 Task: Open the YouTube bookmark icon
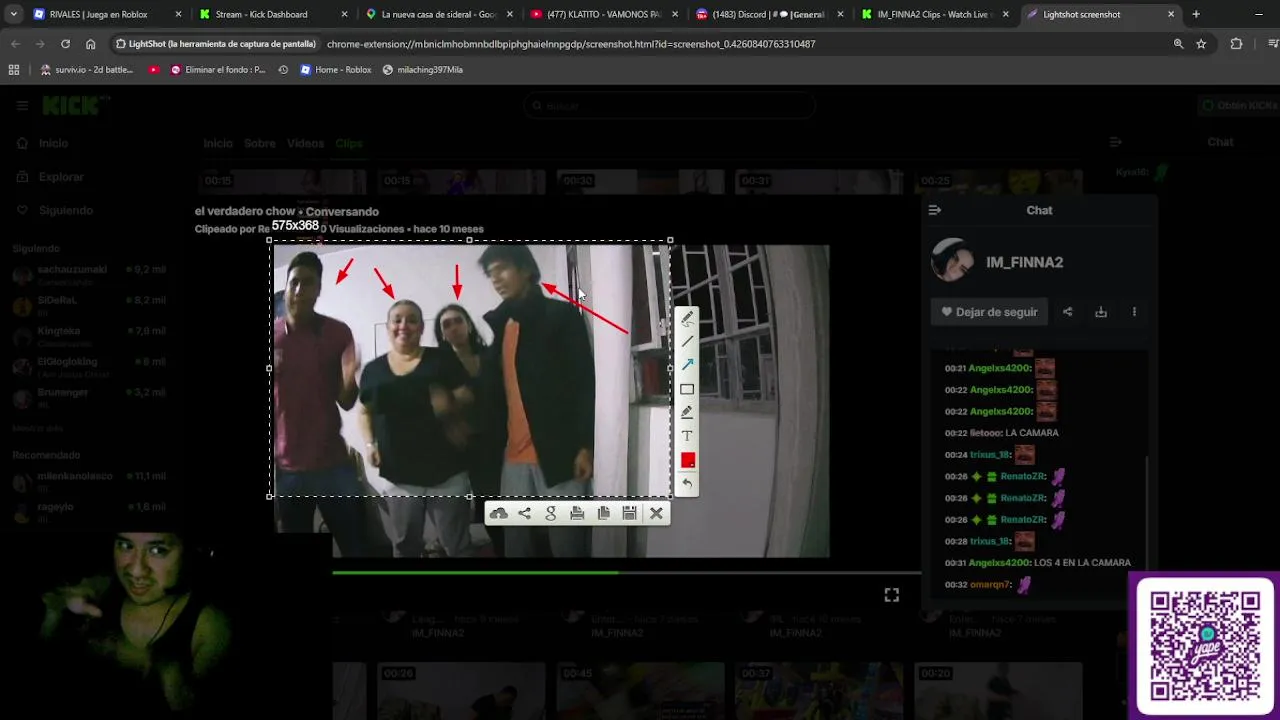(x=154, y=70)
